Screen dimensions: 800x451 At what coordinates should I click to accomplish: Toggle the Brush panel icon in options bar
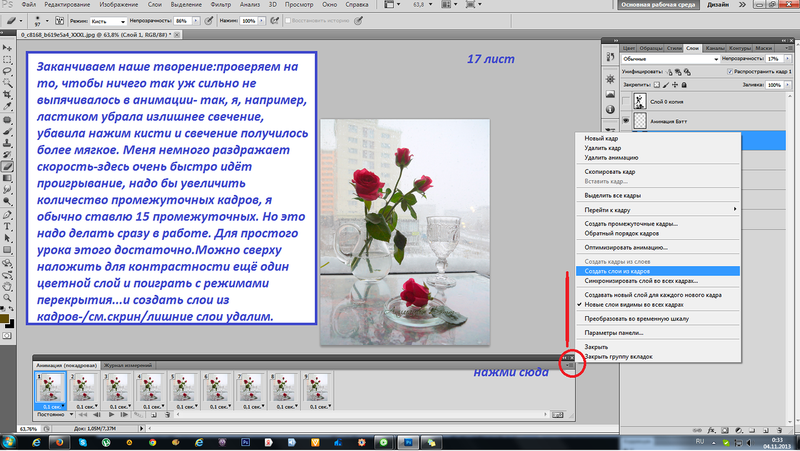(60, 21)
